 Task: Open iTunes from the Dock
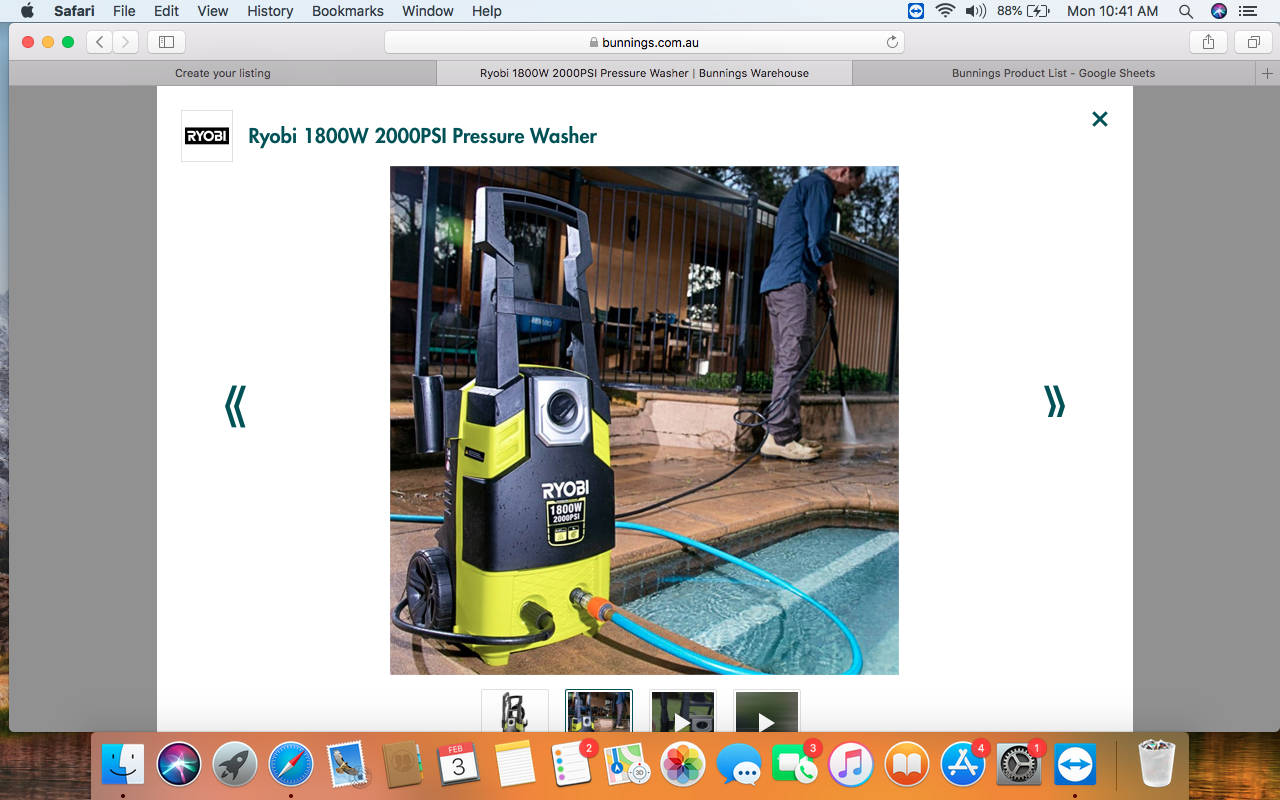(851, 766)
